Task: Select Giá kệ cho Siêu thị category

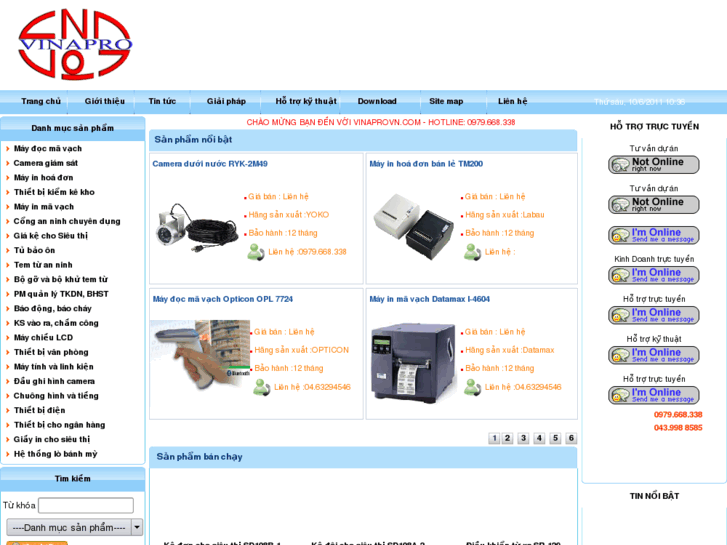Action: coord(51,236)
